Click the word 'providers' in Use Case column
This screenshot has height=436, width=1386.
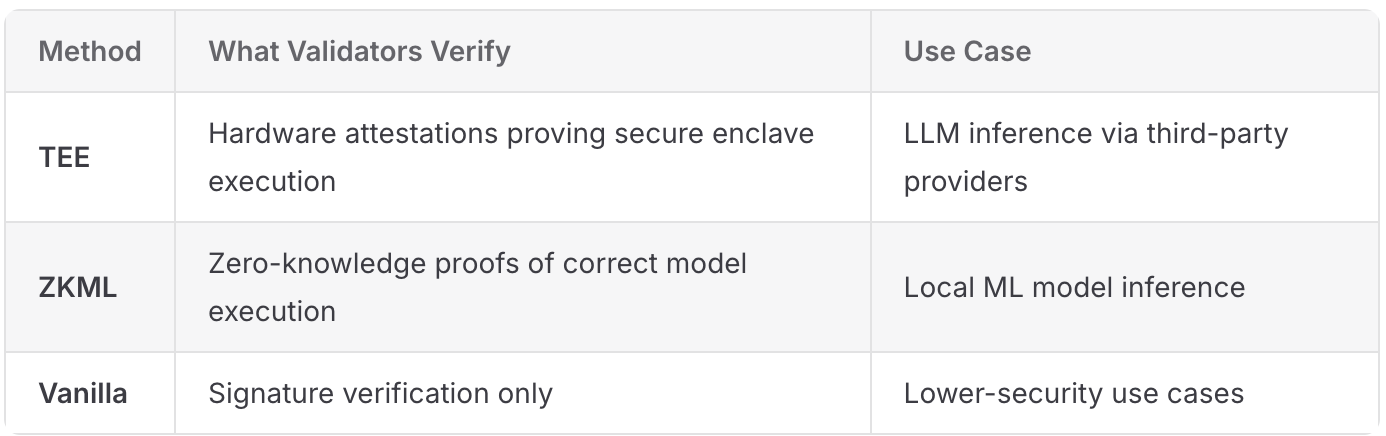coord(965,181)
